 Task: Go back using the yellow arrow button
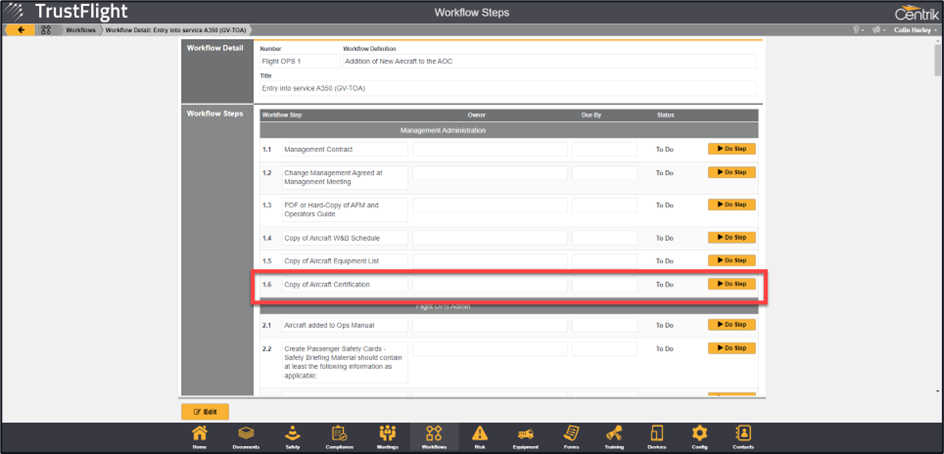tap(20, 30)
